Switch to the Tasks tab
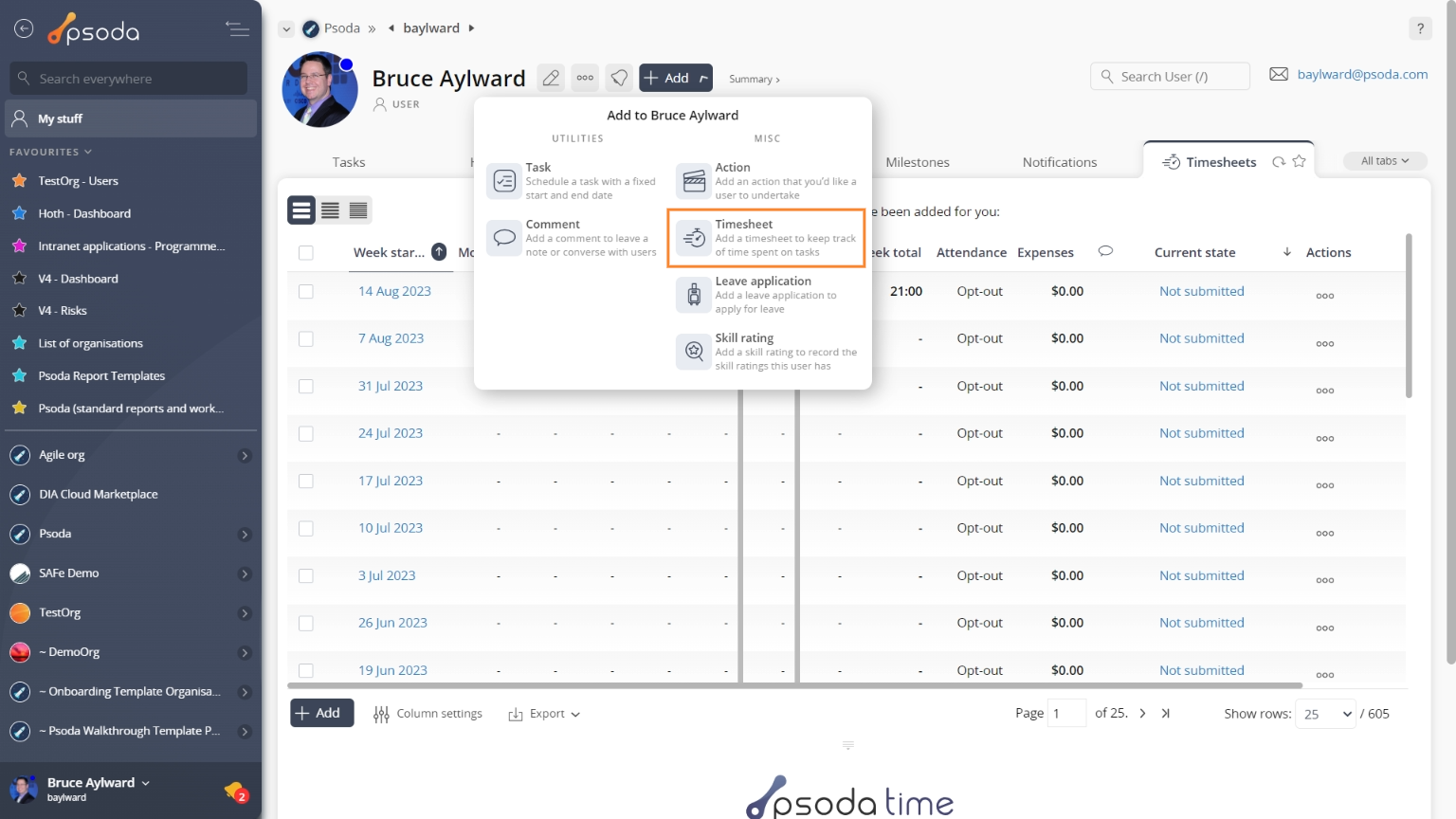This screenshot has width=1456, height=819. (x=348, y=162)
